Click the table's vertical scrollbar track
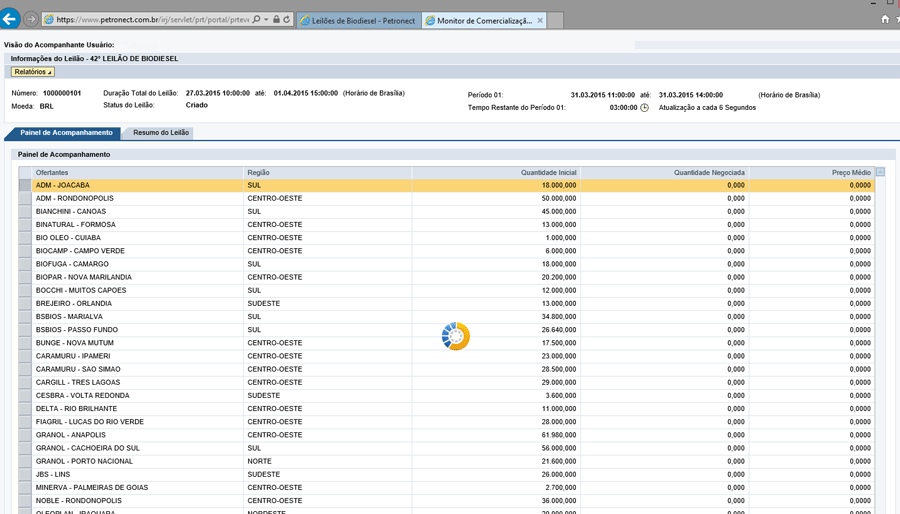Screen dimensions: 900x514 point(880,344)
